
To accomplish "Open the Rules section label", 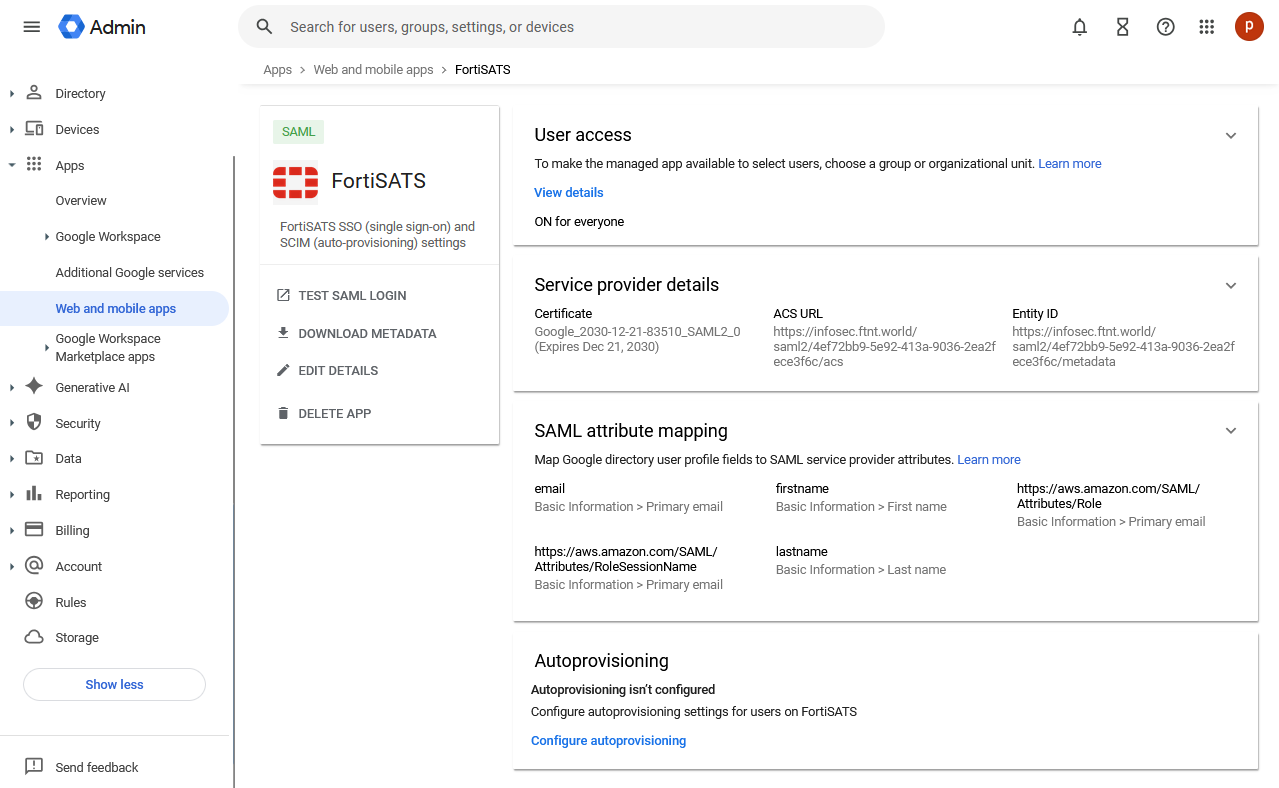I will pos(71,603).
